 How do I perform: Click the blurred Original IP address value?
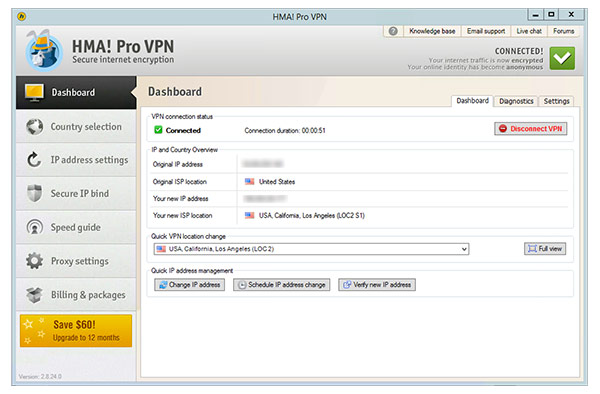[x=263, y=164]
